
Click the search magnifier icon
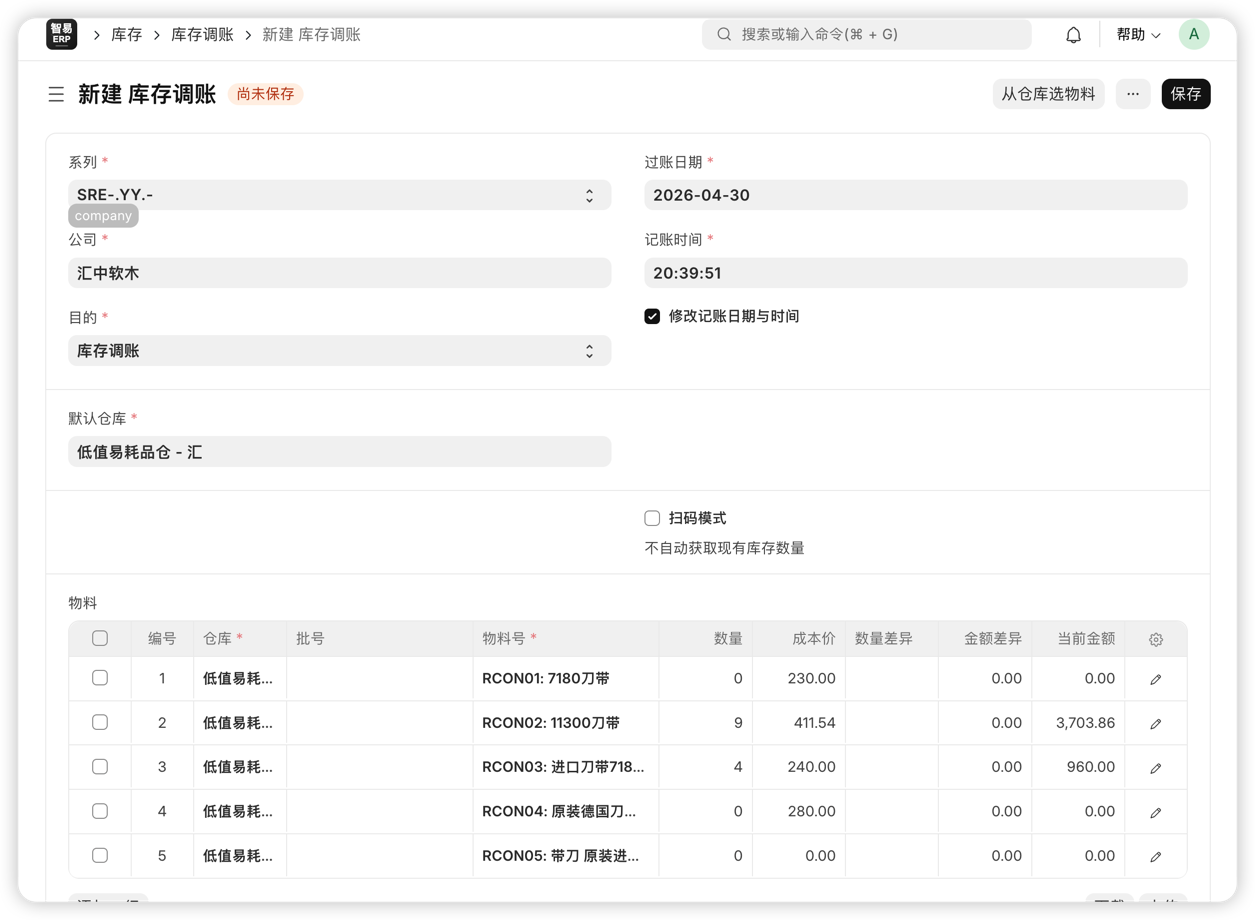click(x=724, y=34)
